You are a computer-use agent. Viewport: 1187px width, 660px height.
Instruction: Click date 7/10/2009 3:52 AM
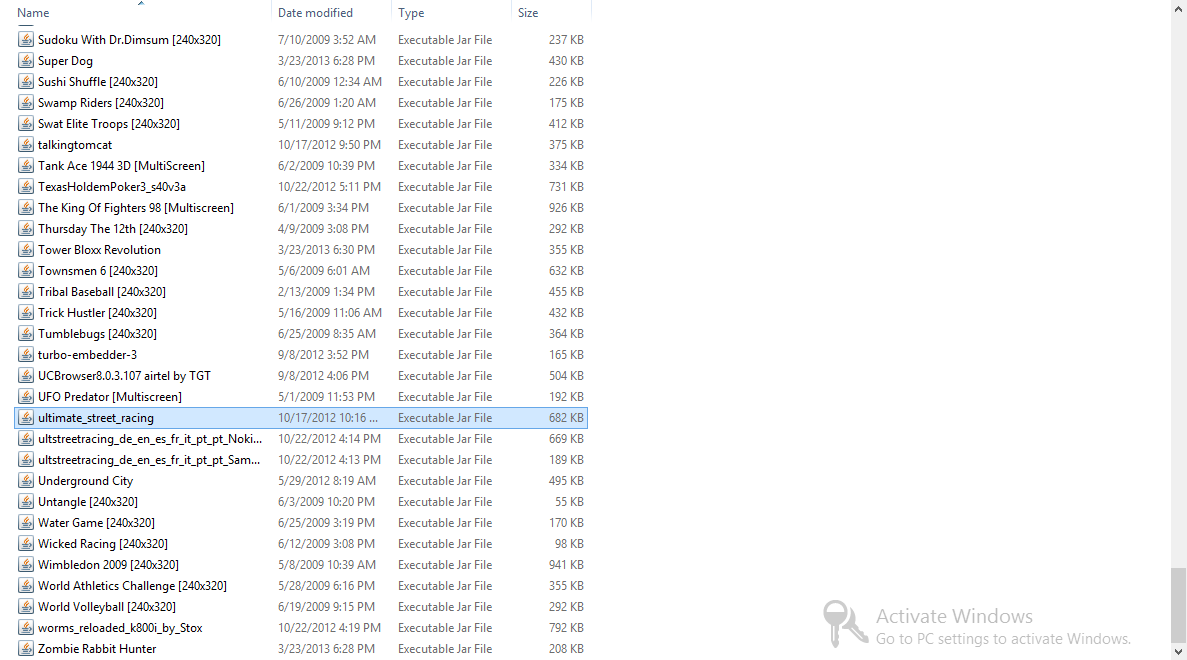tap(327, 39)
